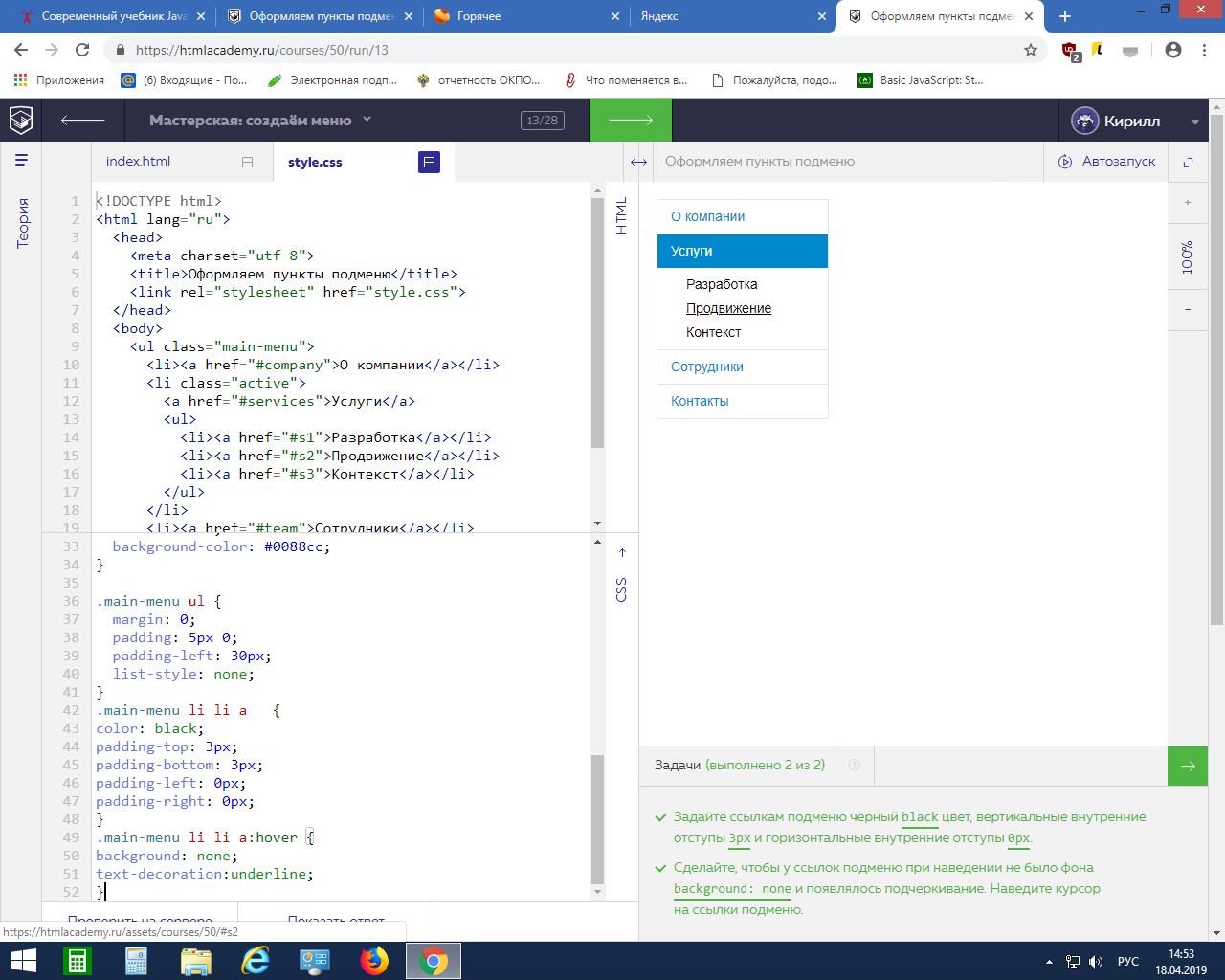Go back in Chrome
Image resolution: width=1225 pixels, height=980 pixels.
[x=21, y=50]
